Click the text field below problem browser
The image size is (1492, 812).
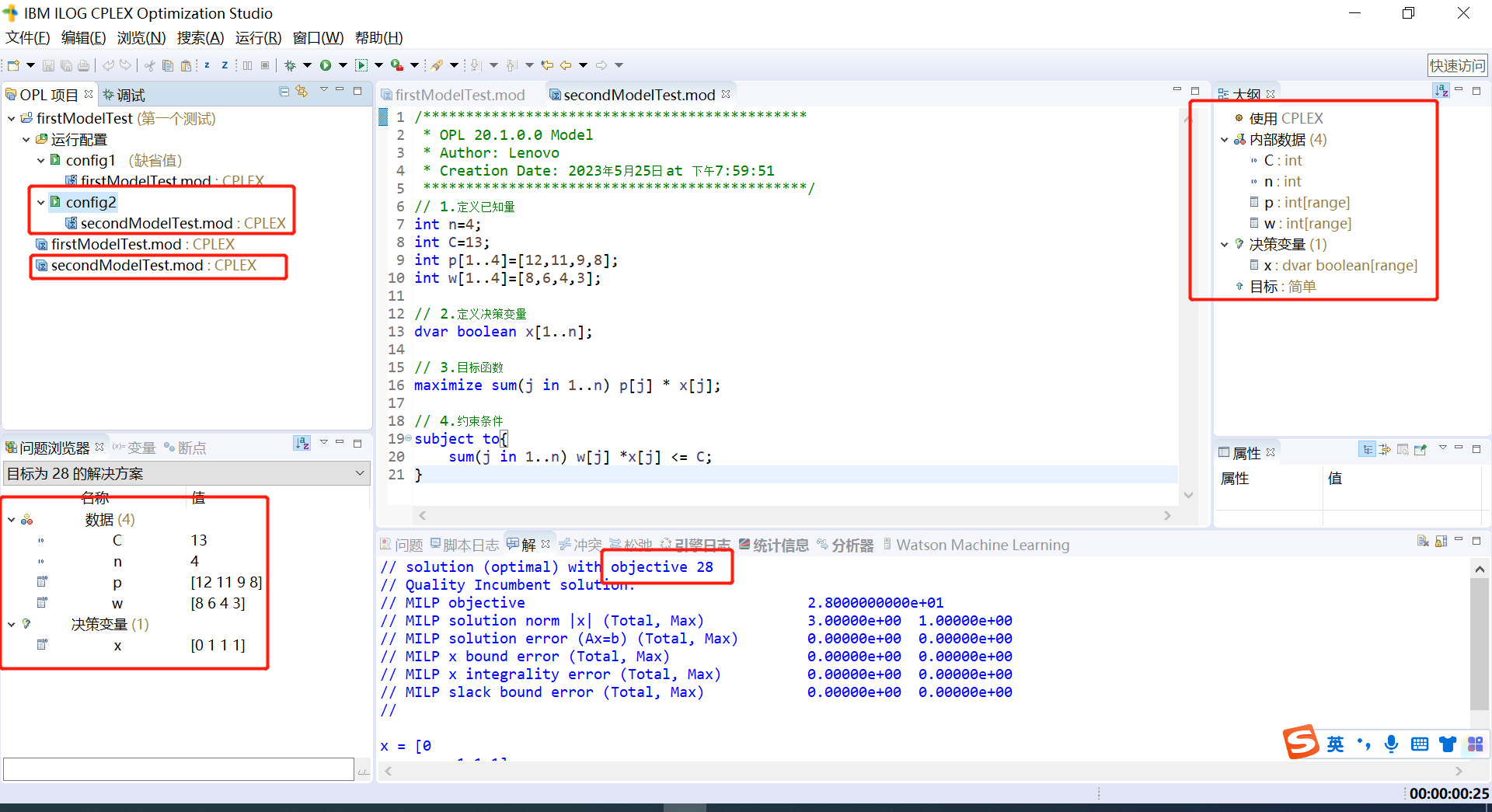179,769
